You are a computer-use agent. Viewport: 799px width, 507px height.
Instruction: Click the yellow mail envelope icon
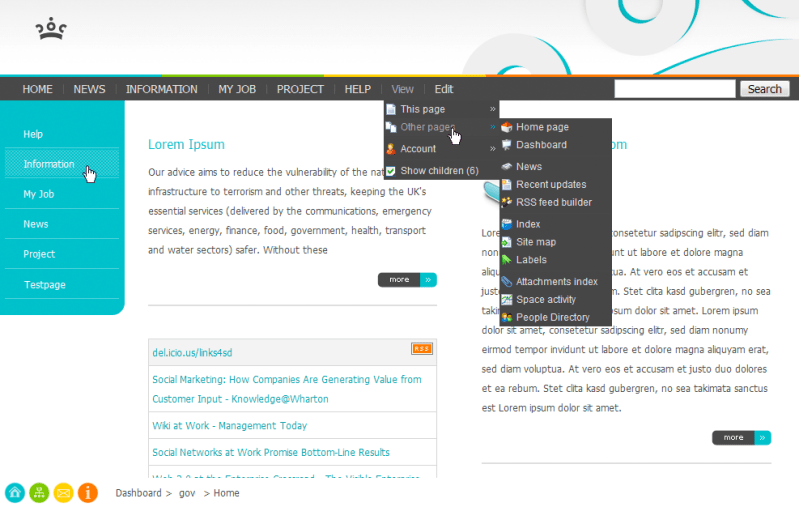[63, 492]
